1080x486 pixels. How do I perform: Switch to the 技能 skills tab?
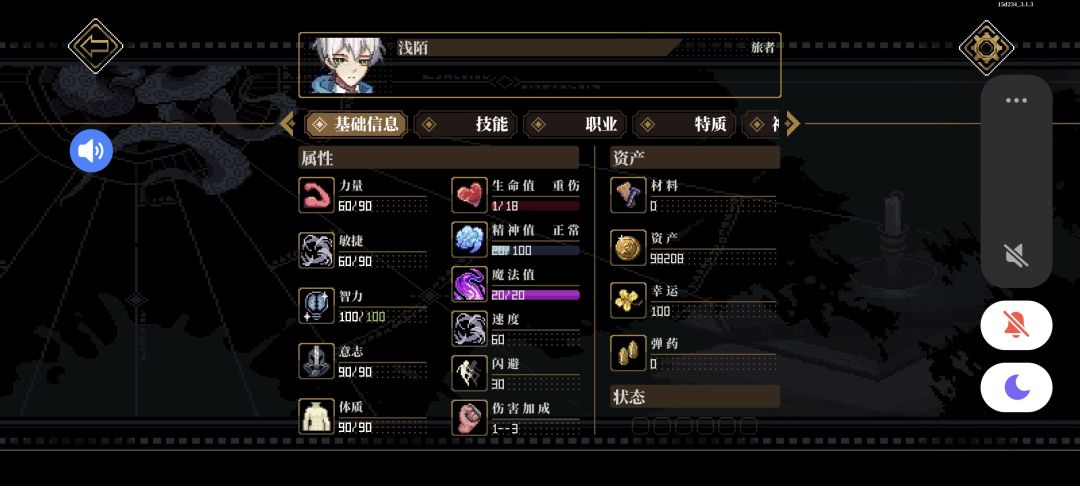[465, 124]
